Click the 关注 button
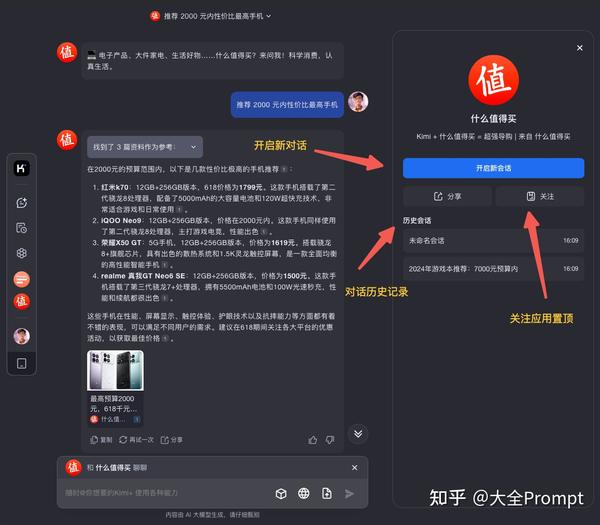Screen dimensions: 600x525 pyautogui.click(x=540, y=196)
